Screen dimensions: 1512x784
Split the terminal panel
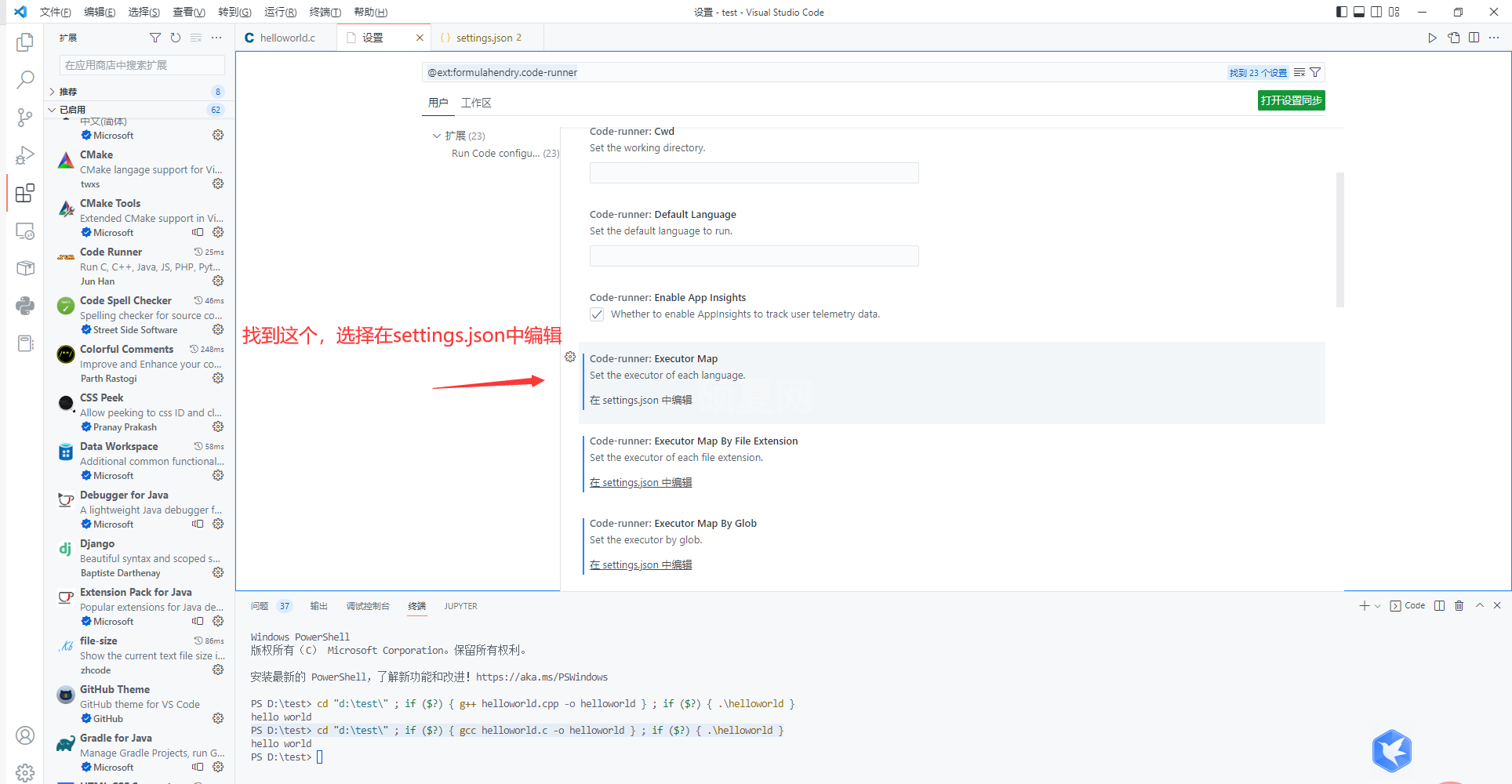pyautogui.click(x=1439, y=605)
